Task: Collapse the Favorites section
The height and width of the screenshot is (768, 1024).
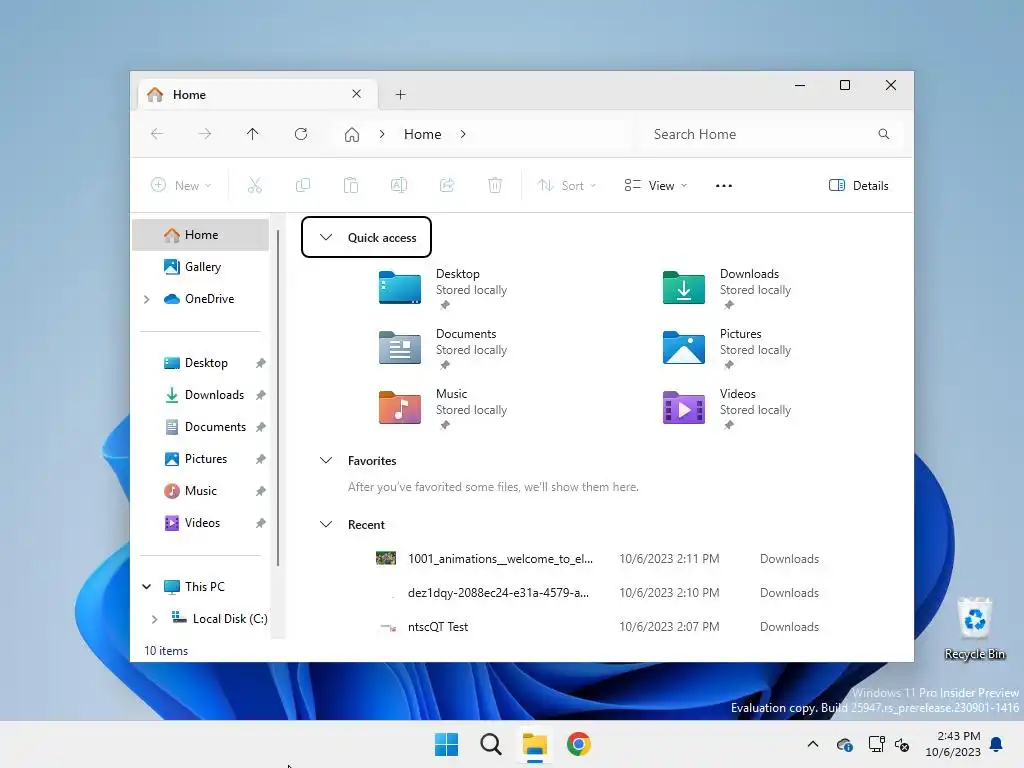Action: click(x=326, y=460)
